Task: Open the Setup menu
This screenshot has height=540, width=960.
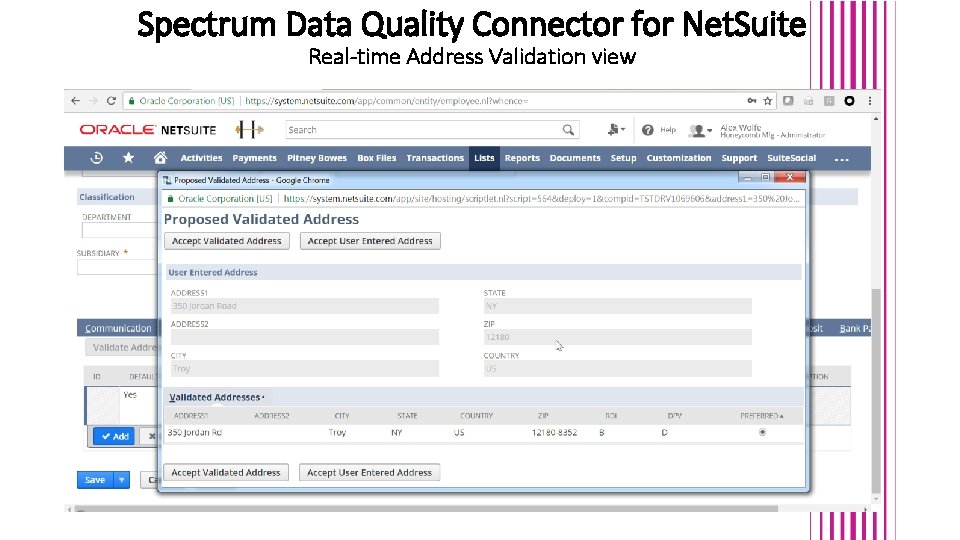Action: [623, 158]
